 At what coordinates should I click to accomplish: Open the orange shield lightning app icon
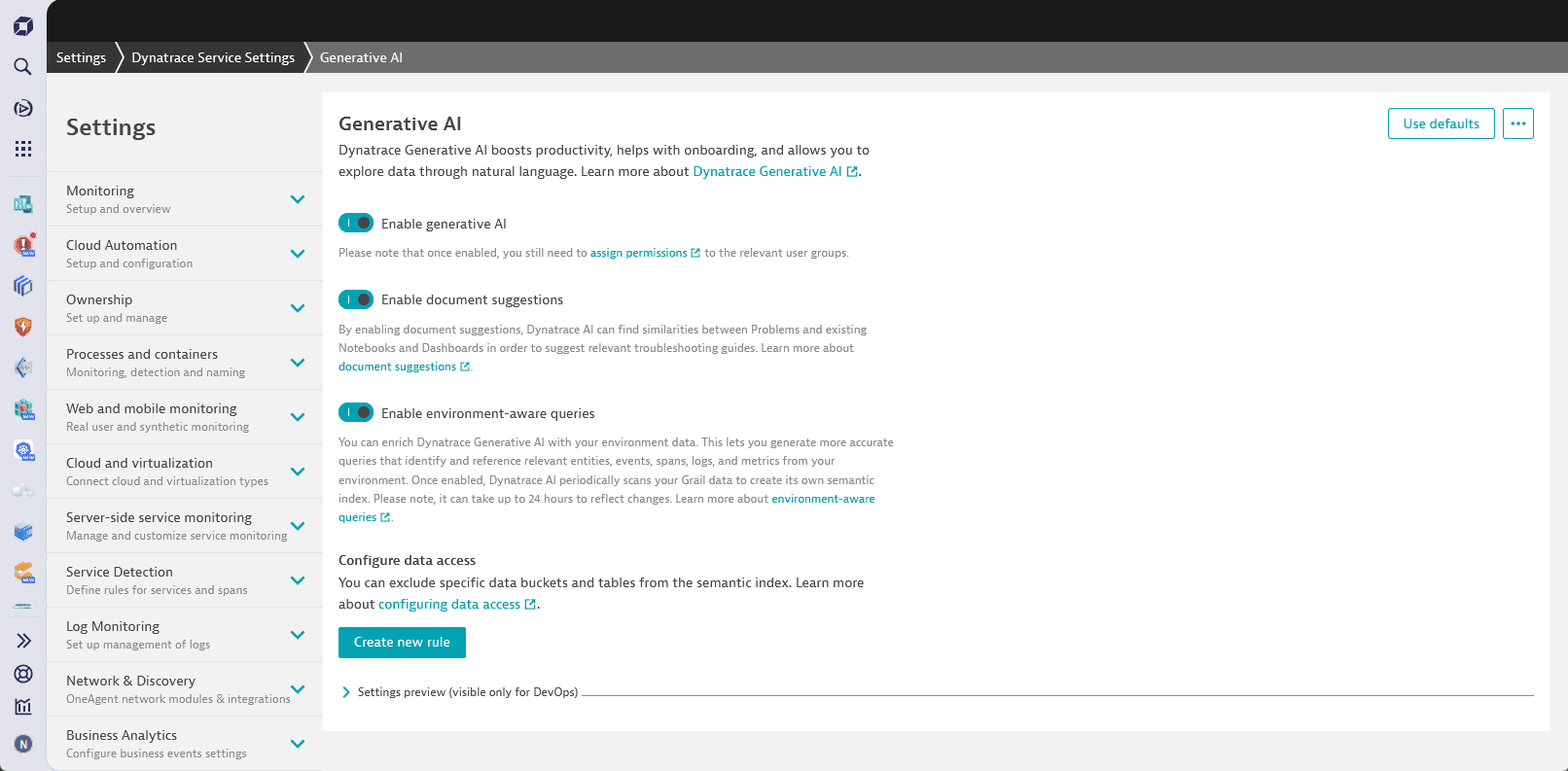point(23,327)
